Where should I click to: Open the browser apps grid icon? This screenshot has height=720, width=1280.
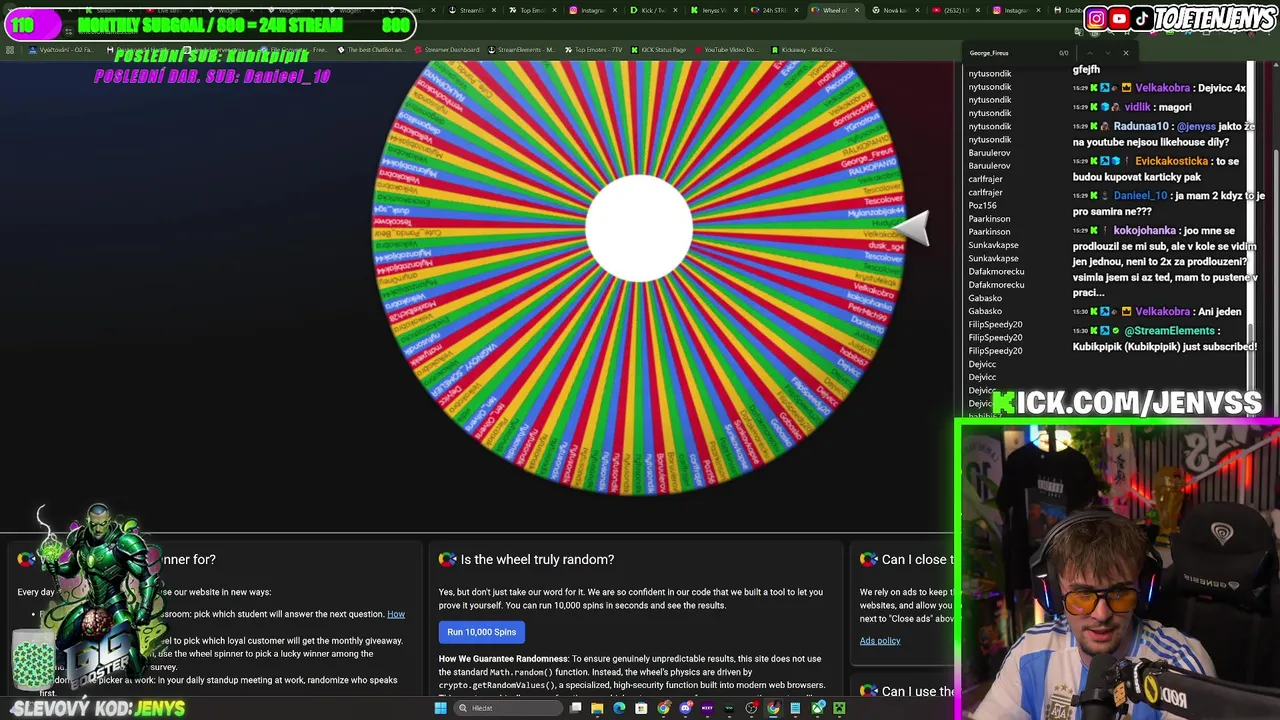pos(10,50)
